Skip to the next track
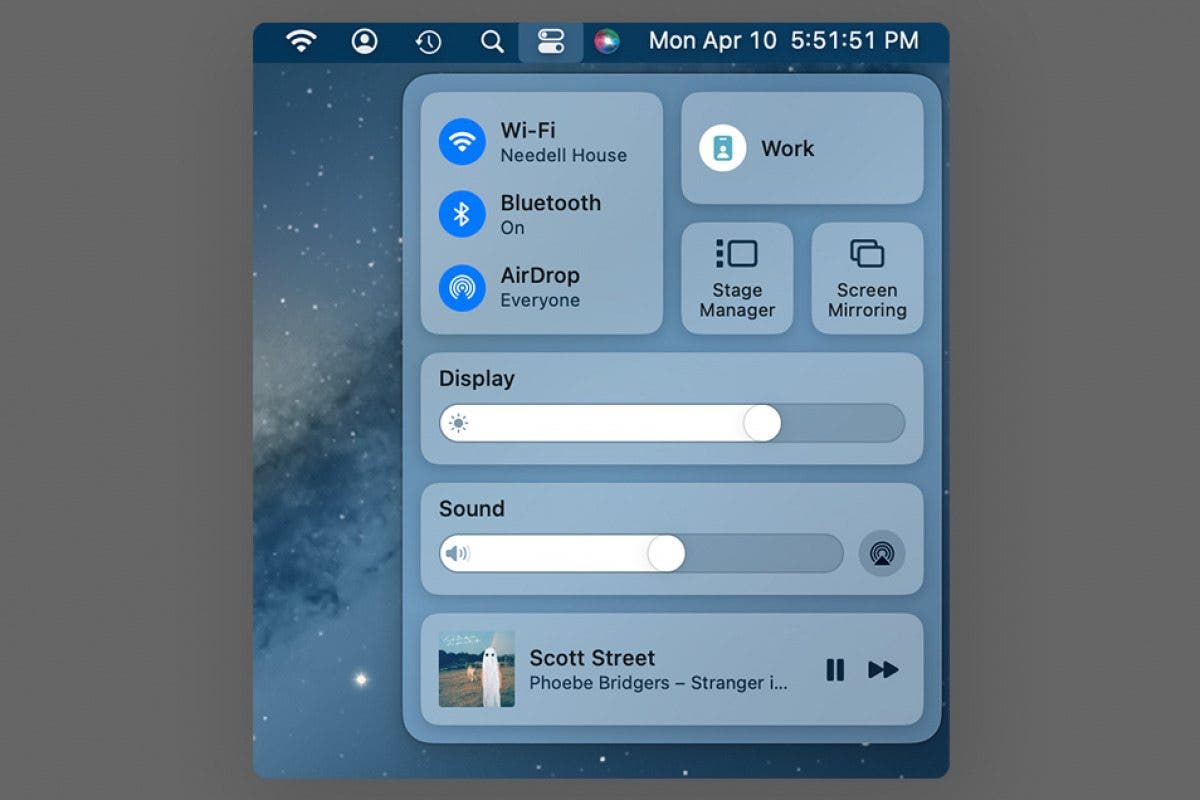This screenshot has height=800, width=1200. (884, 670)
